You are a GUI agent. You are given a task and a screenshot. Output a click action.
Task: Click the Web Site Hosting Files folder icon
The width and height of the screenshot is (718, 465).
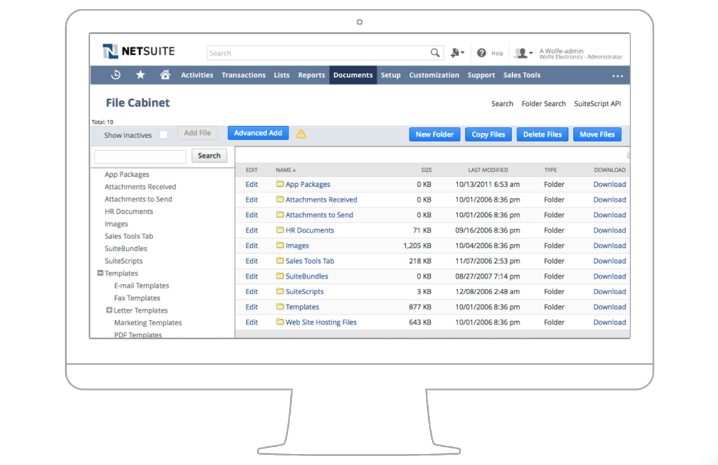tap(280, 322)
